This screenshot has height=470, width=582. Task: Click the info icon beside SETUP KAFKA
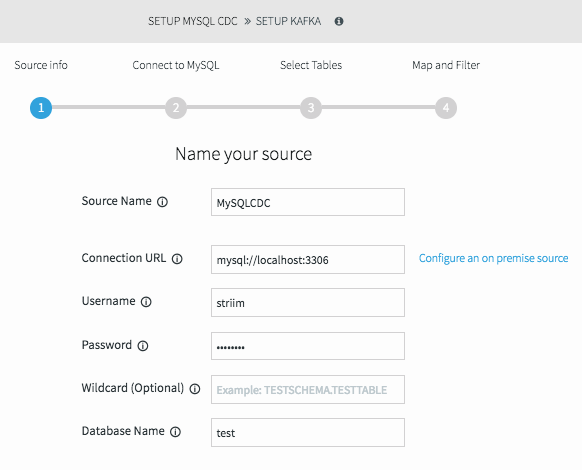pyautogui.click(x=339, y=21)
